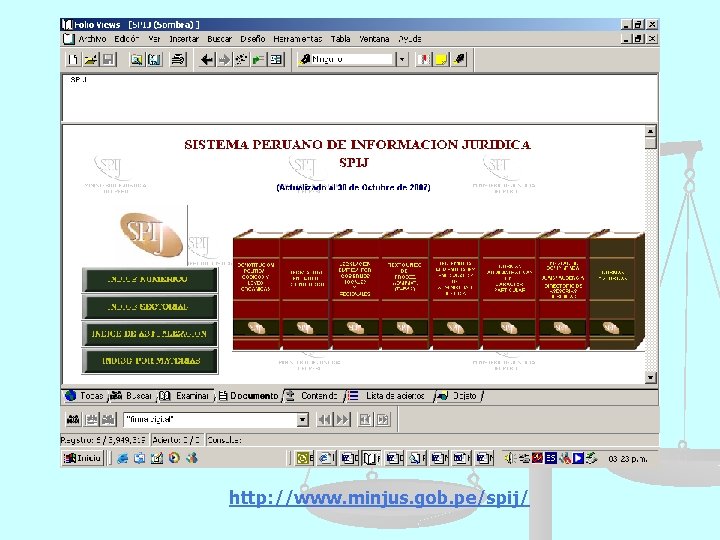Viewport: 720px width, 540px height.
Task: Switch to the Buscar tab at bottom
Action: click(132, 396)
